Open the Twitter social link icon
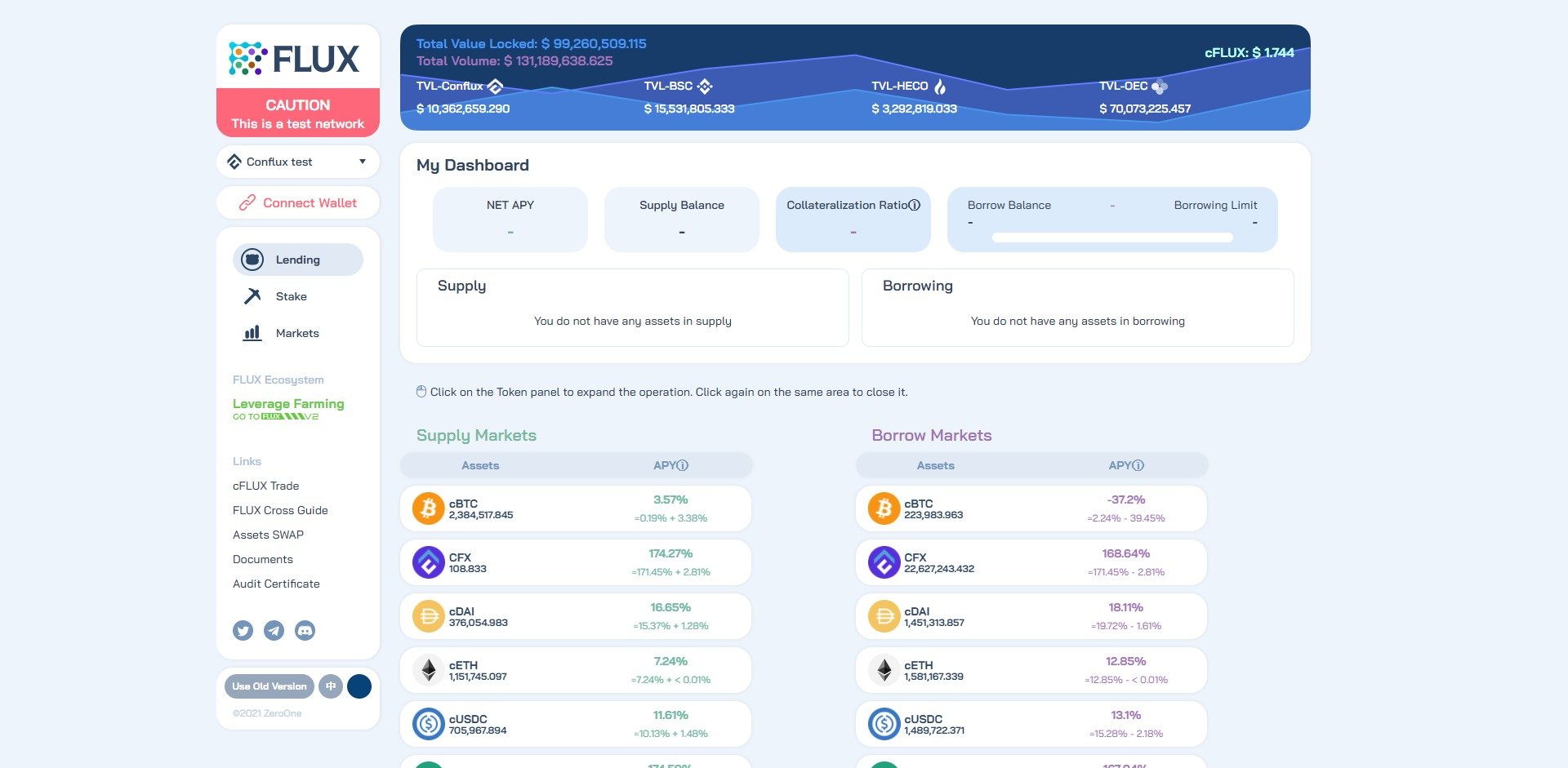The width and height of the screenshot is (1568, 768). point(243,630)
